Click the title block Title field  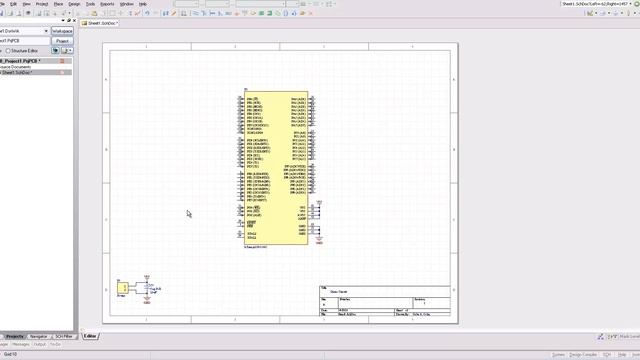click(385, 291)
